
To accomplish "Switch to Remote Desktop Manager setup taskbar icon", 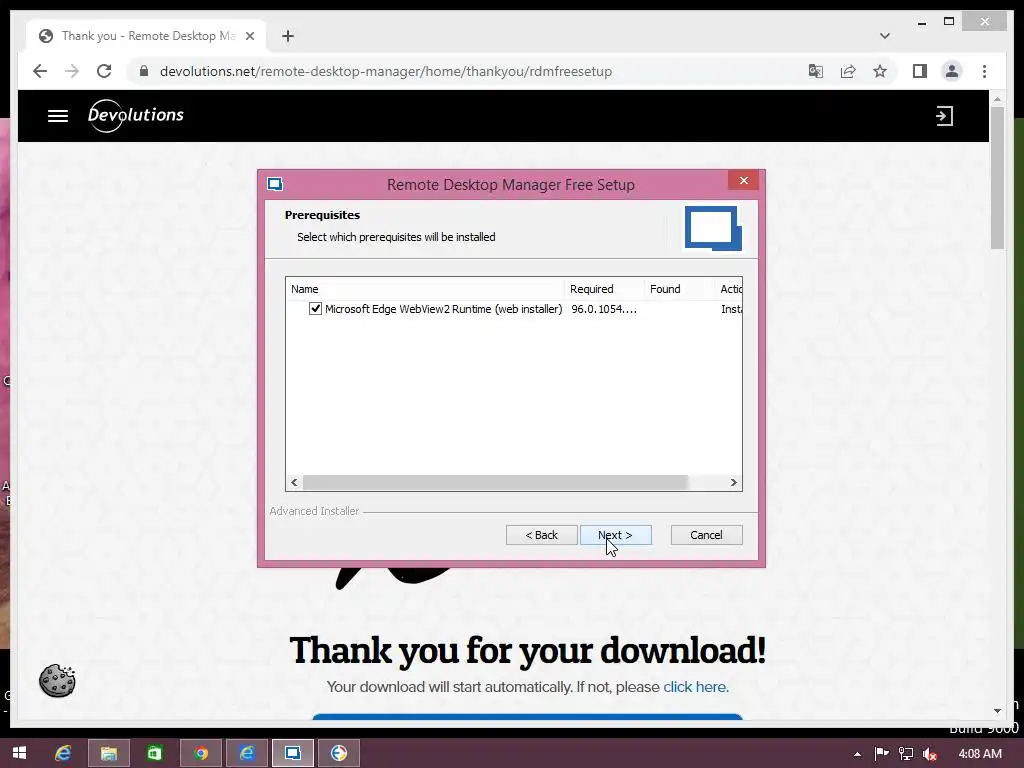I will 293,753.
